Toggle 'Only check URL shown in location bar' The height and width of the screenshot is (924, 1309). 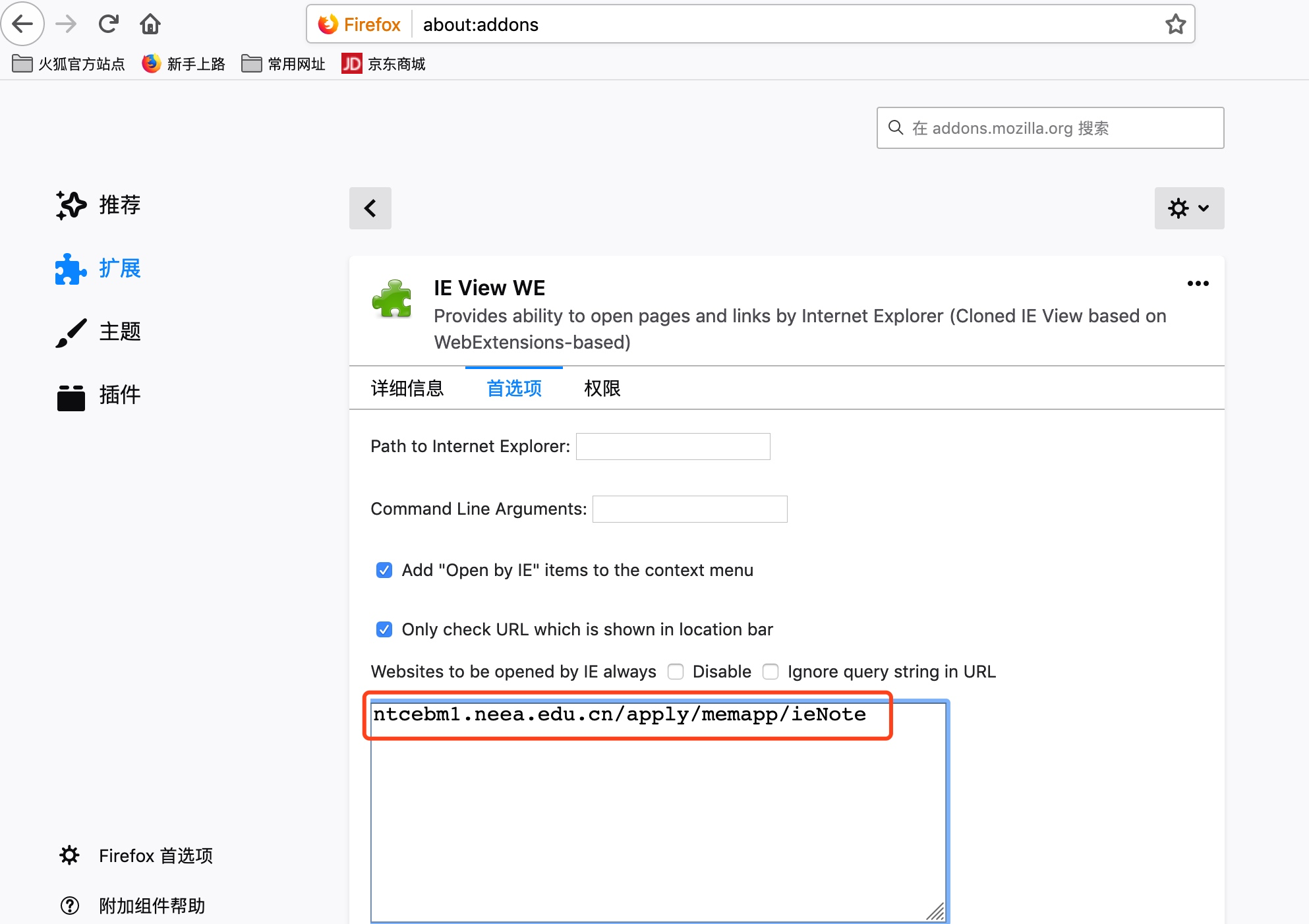[x=384, y=629]
